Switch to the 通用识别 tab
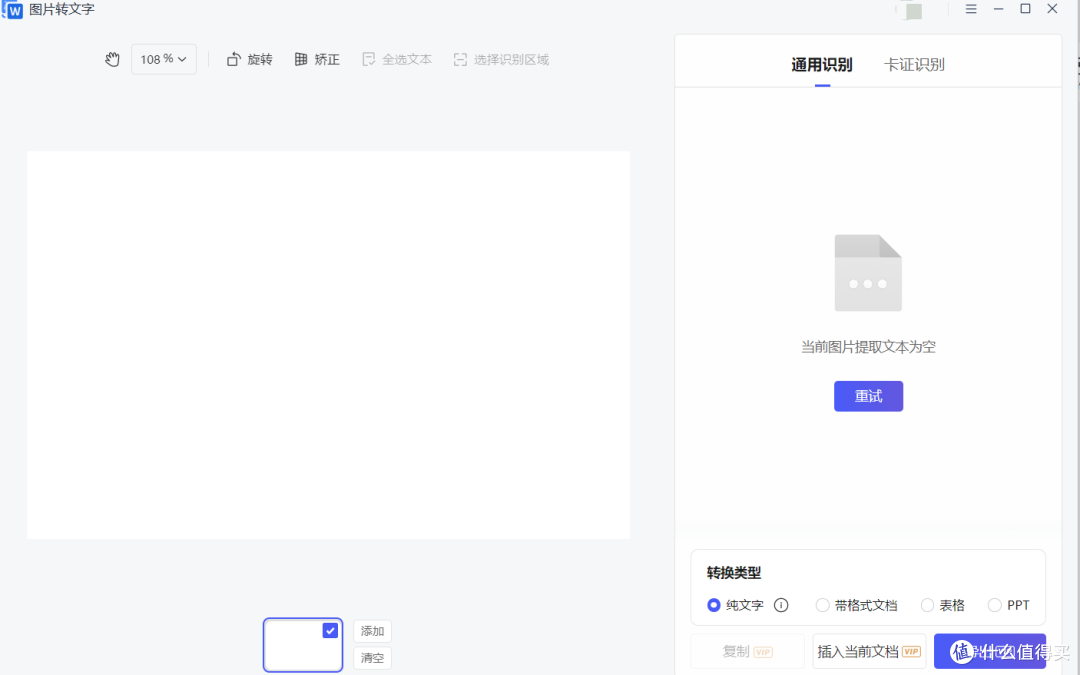This screenshot has height=675, width=1080. [822, 65]
